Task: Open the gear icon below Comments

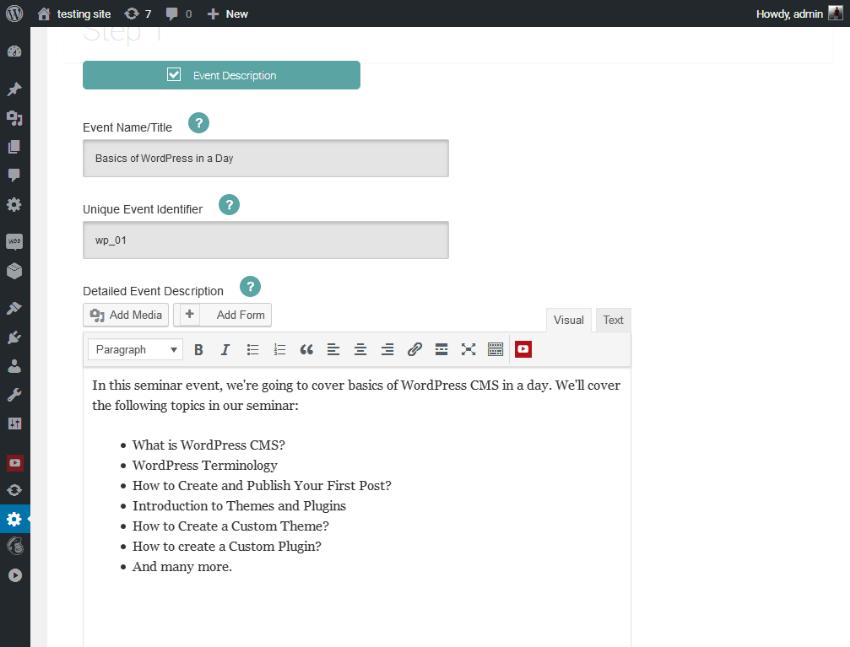Action: 15,204
